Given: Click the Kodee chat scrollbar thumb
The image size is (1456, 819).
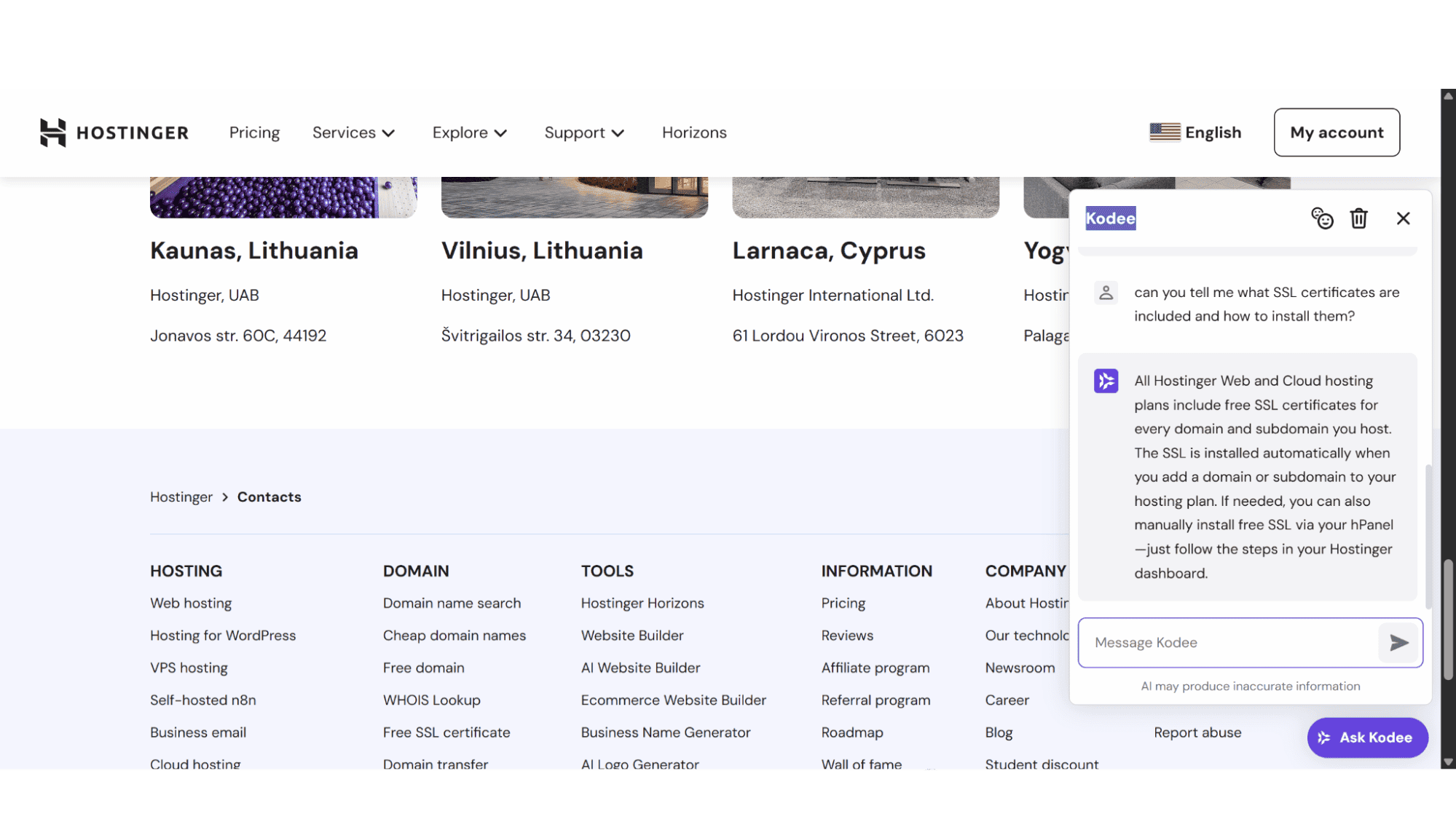Looking at the screenshot, I should click(1428, 536).
